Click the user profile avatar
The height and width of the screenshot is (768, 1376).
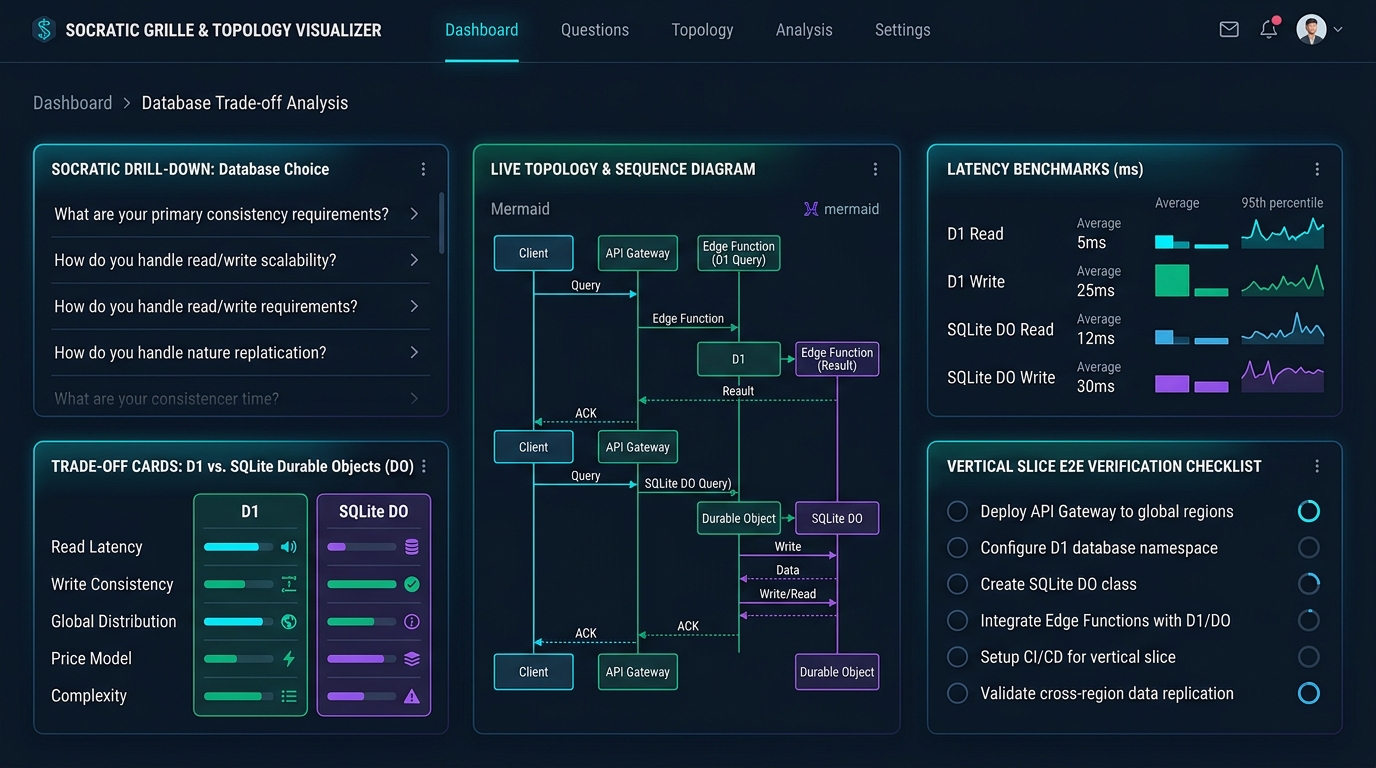click(1311, 29)
